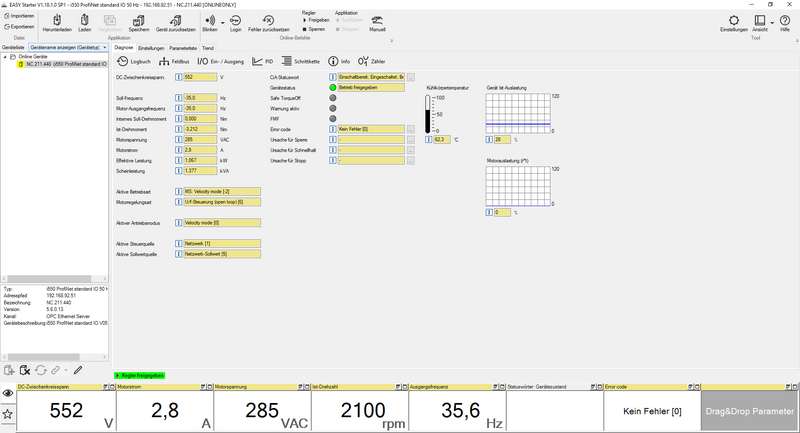Open the Gerätename anzeigen combo box
800x433 pixels.
point(68,47)
